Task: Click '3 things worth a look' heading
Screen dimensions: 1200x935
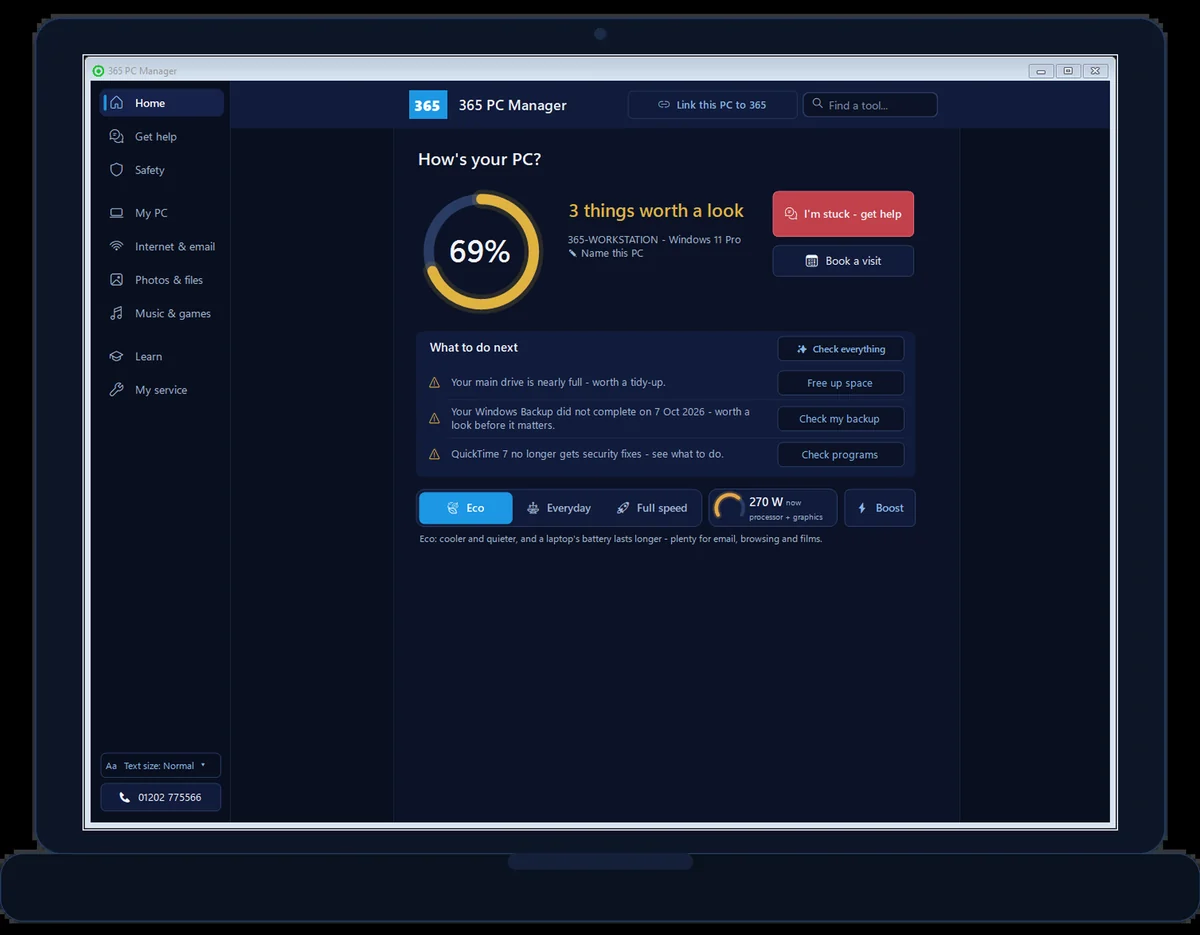Action: coord(656,211)
